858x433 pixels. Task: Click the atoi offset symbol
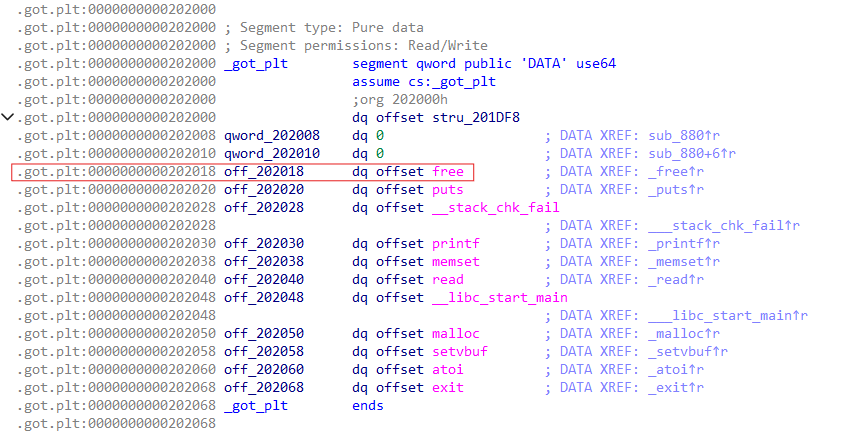[448, 370]
